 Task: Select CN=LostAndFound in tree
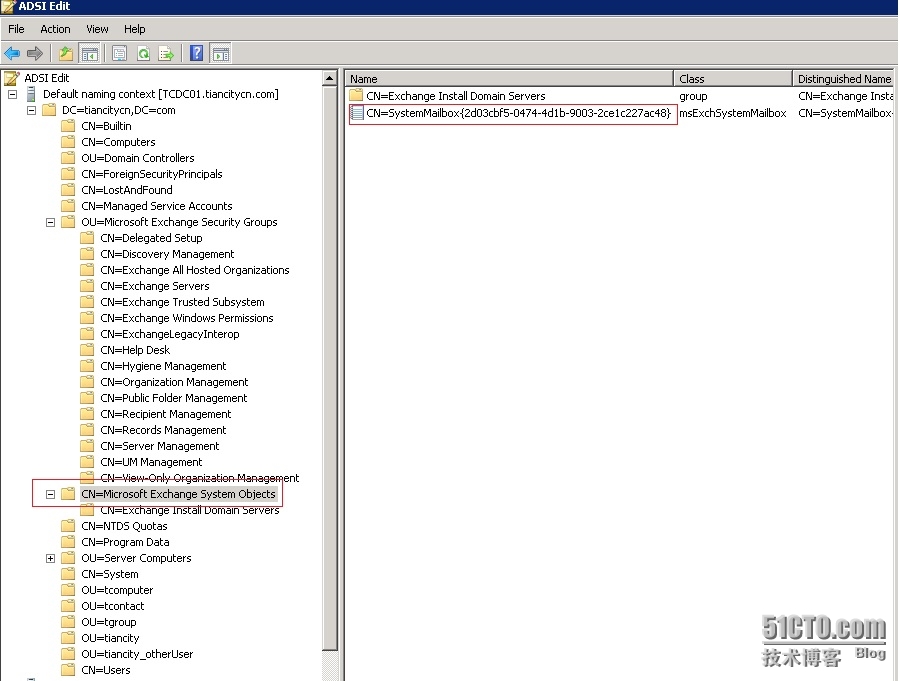pyautogui.click(x=127, y=190)
